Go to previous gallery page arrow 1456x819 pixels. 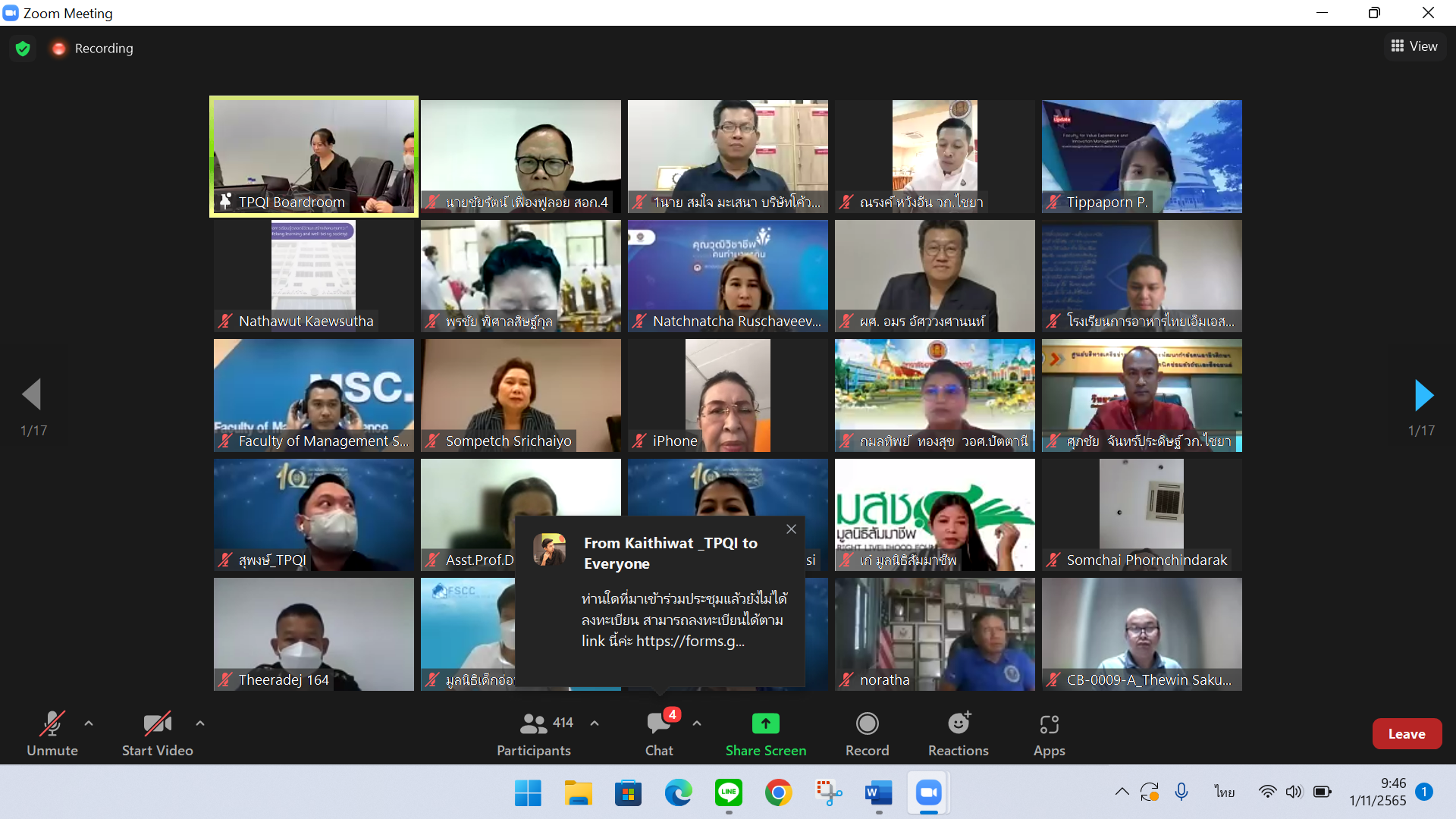pyautogui.click(x=32, y=394)
